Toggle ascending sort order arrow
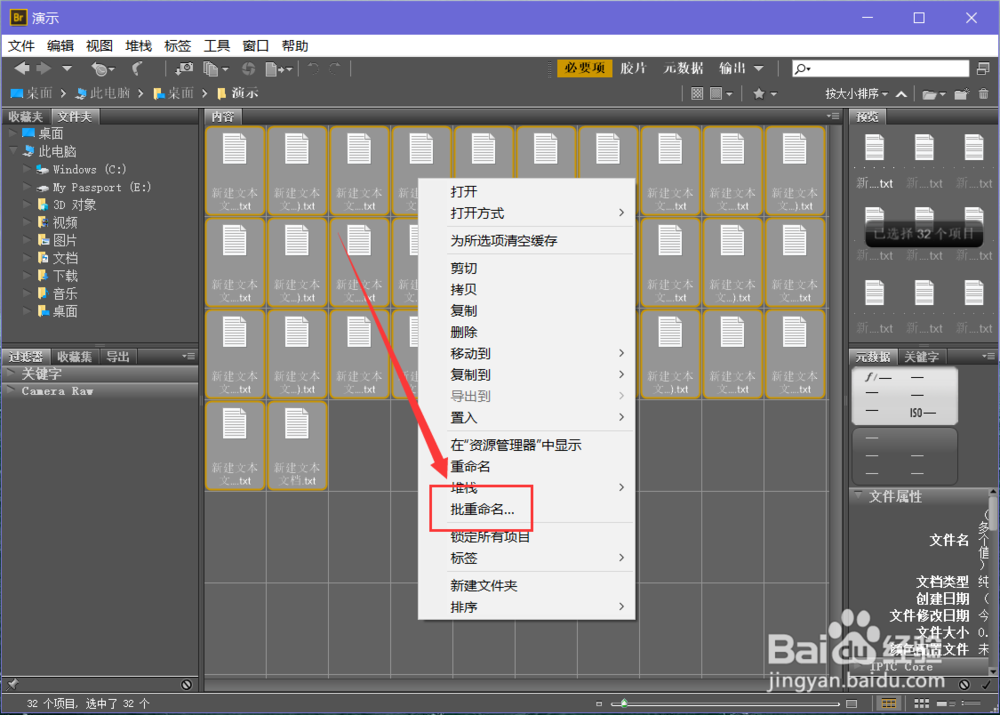Viewport: 1000px width, 715px height. pos(901,94)
